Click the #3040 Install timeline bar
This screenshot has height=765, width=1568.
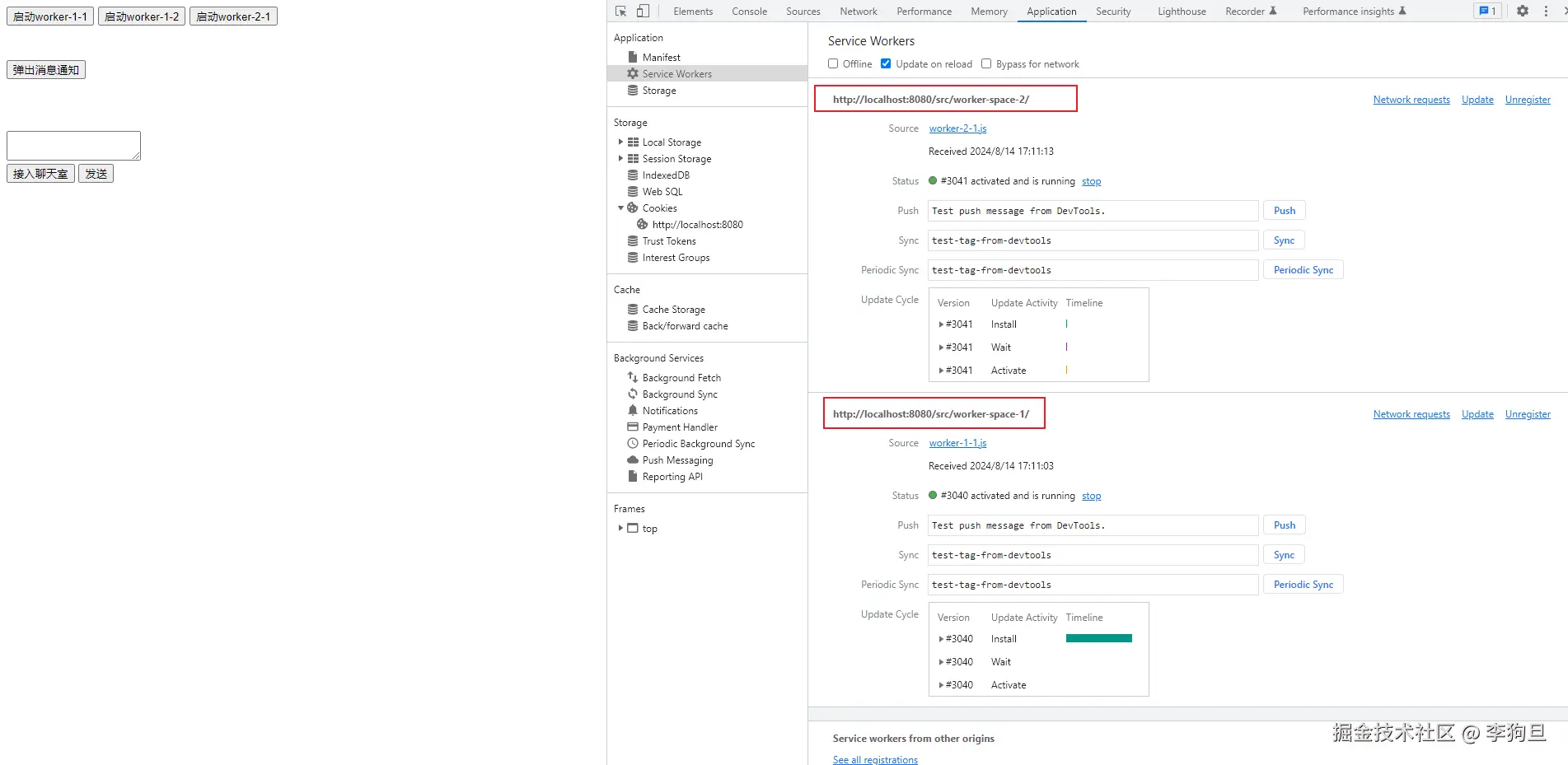[x=1099, y=638]
